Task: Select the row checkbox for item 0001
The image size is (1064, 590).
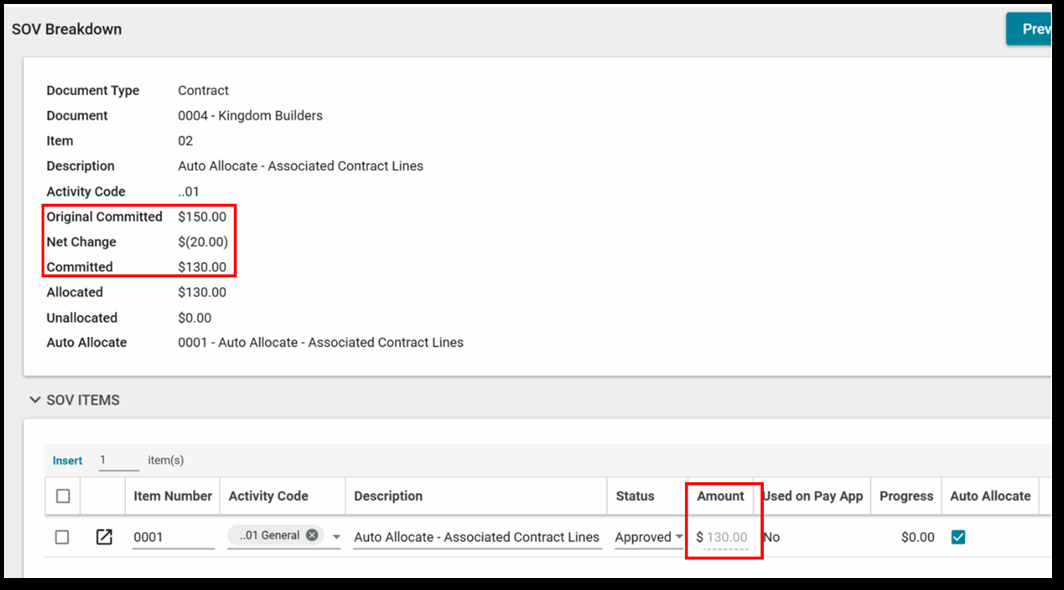Action: (62, 537)
